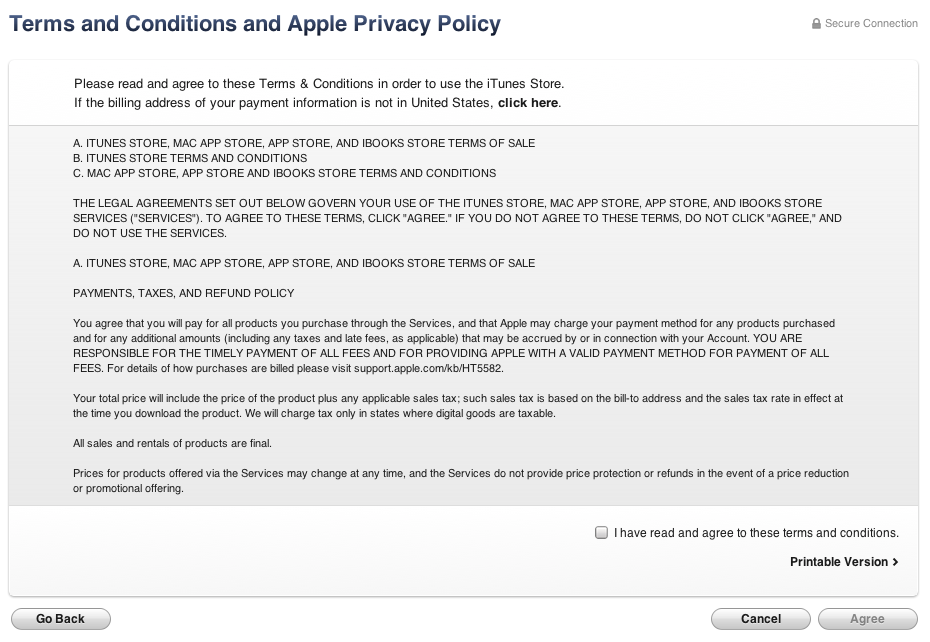The width and height of the screenshot is (930, 642).
Task: Click the chevron next to Printable Version
Action: [895, 562]
